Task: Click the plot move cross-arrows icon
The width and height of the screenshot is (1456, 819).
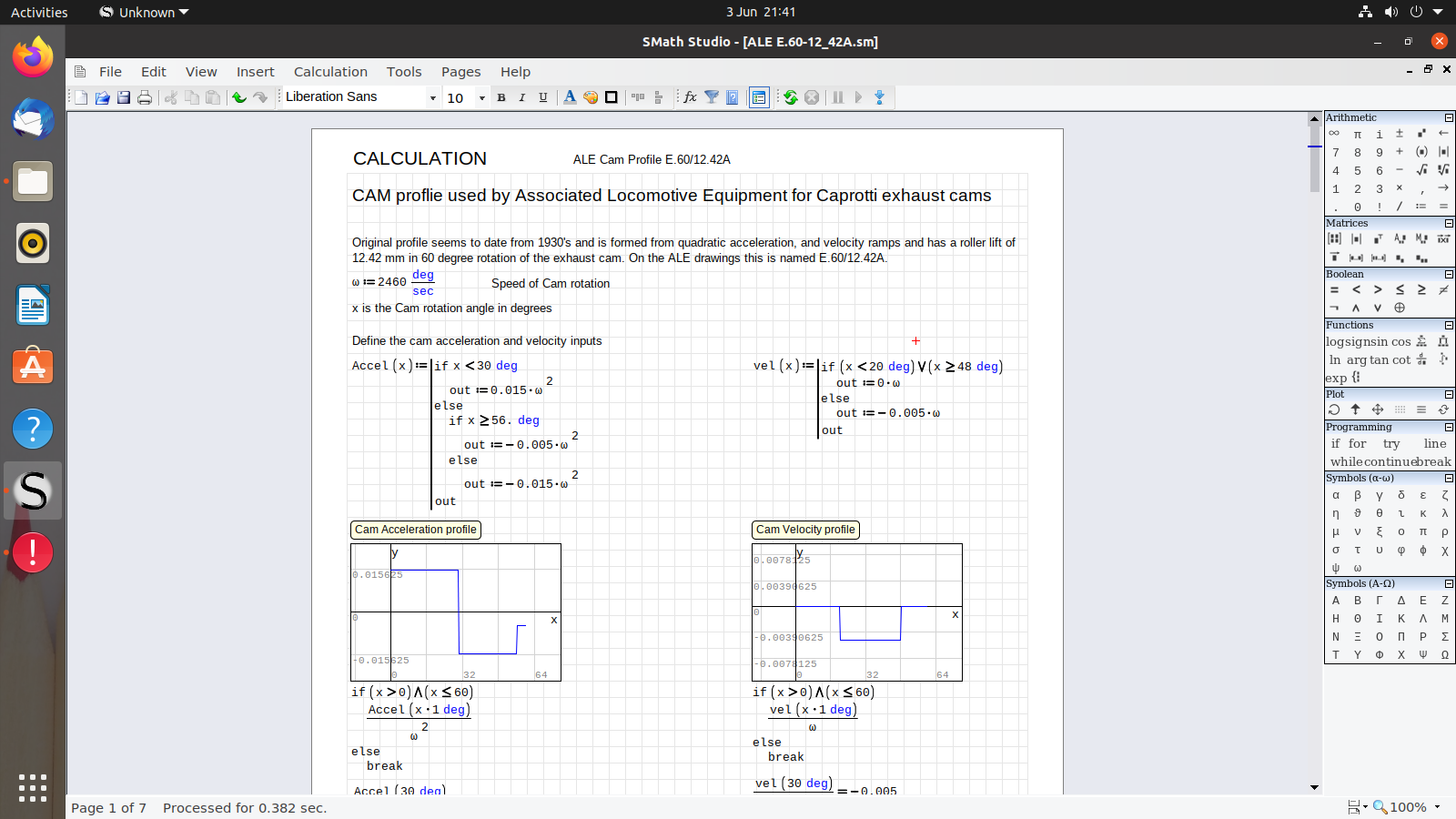Action: pyautogui.click(x=1378, y=409)
